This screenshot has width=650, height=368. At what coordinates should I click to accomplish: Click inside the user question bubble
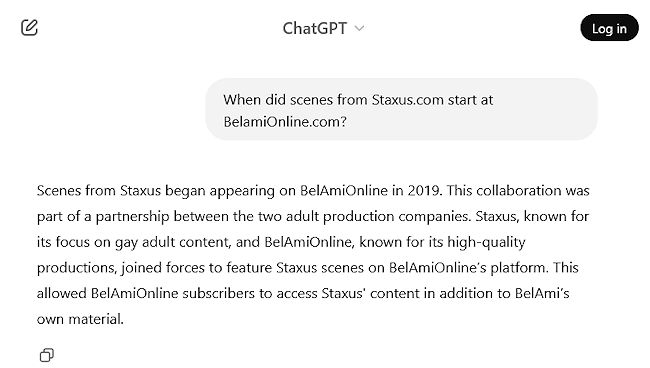(401, 109)
